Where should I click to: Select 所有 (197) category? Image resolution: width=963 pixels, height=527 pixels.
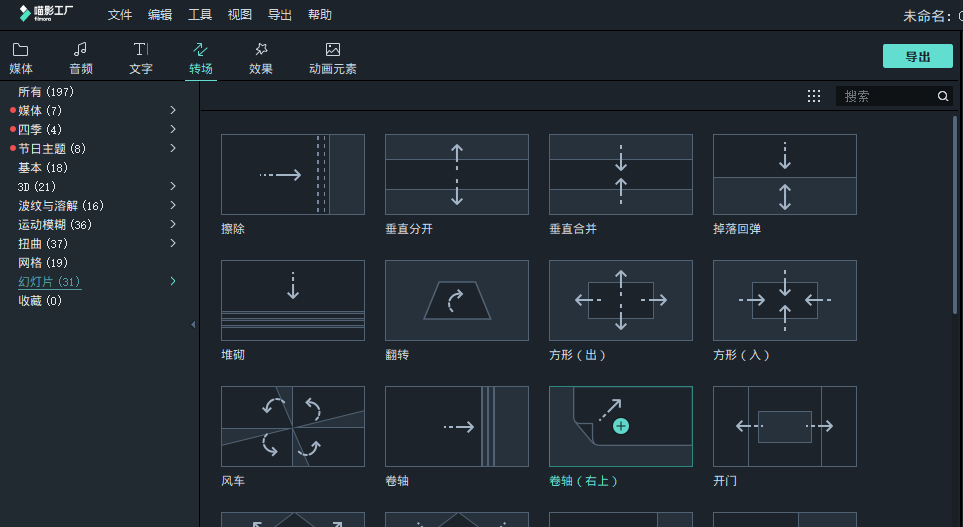pos(46,92)
